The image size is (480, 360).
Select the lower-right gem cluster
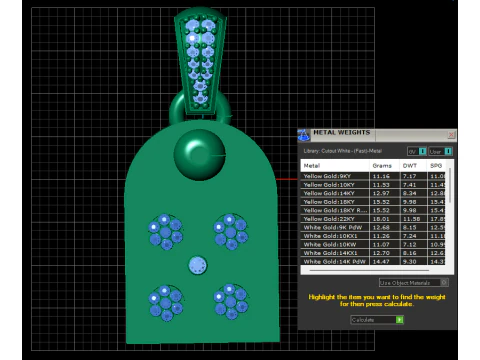231,302
